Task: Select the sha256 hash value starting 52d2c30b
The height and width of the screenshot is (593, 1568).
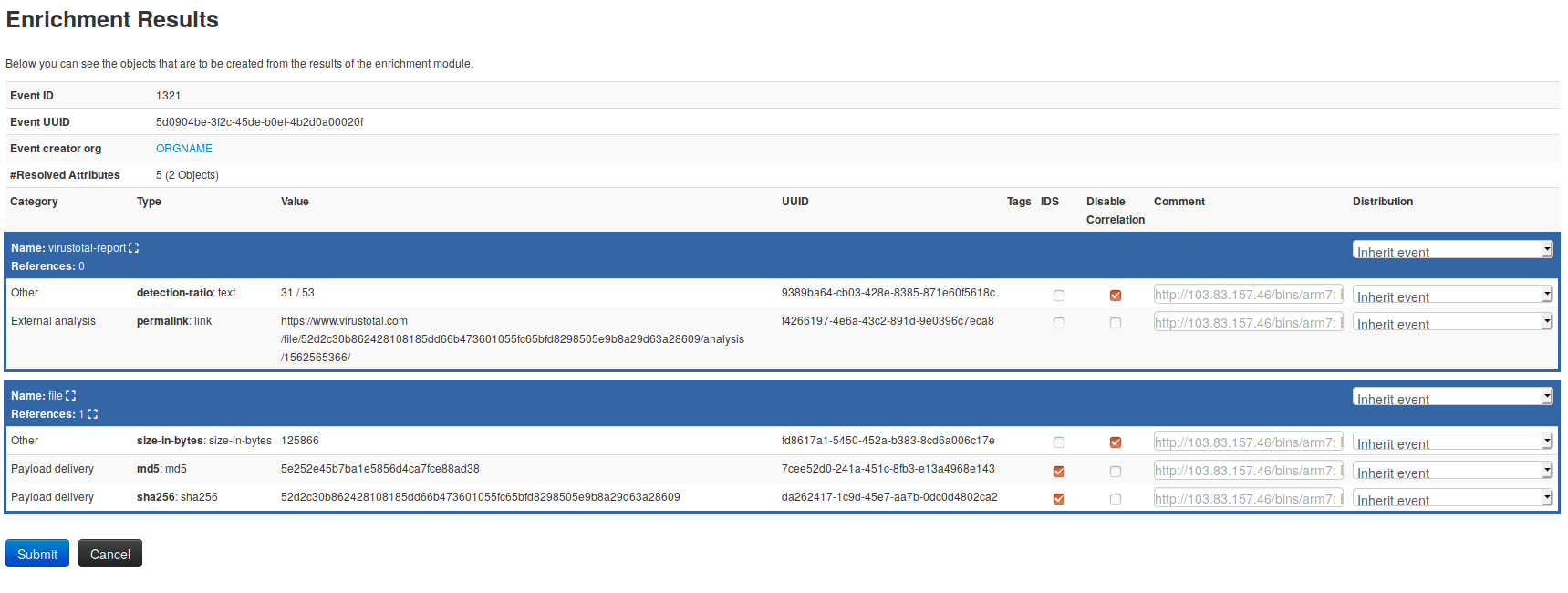Action: (481, 497)
